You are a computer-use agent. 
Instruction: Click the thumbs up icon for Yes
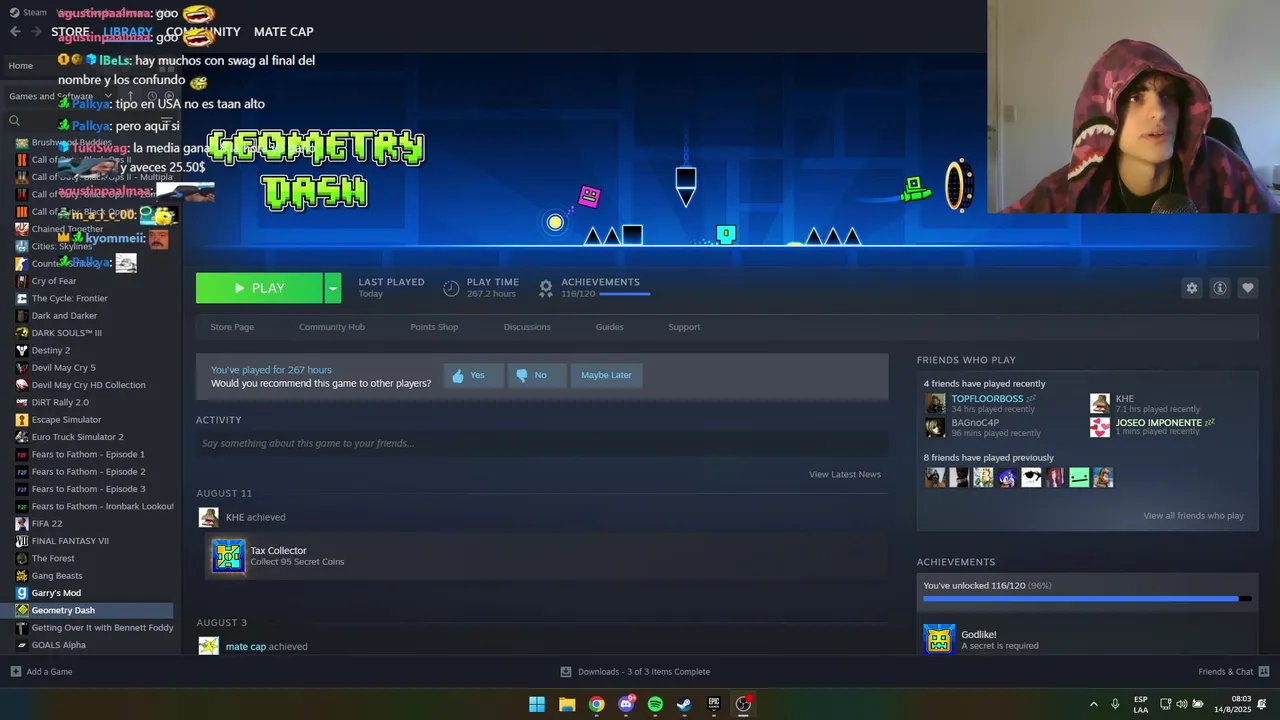click(x=458, y=376)
